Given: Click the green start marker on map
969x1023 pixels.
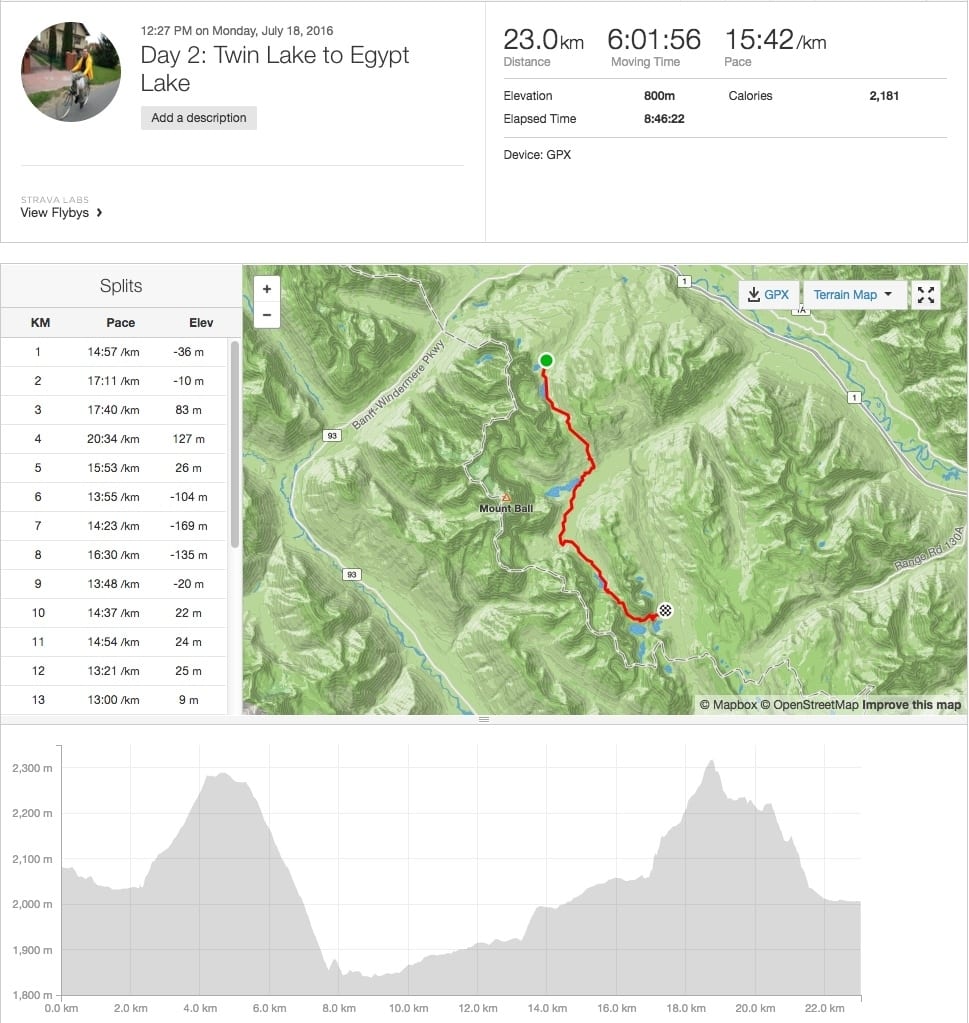Looking at the screenshot, I should tap(546, 361).
